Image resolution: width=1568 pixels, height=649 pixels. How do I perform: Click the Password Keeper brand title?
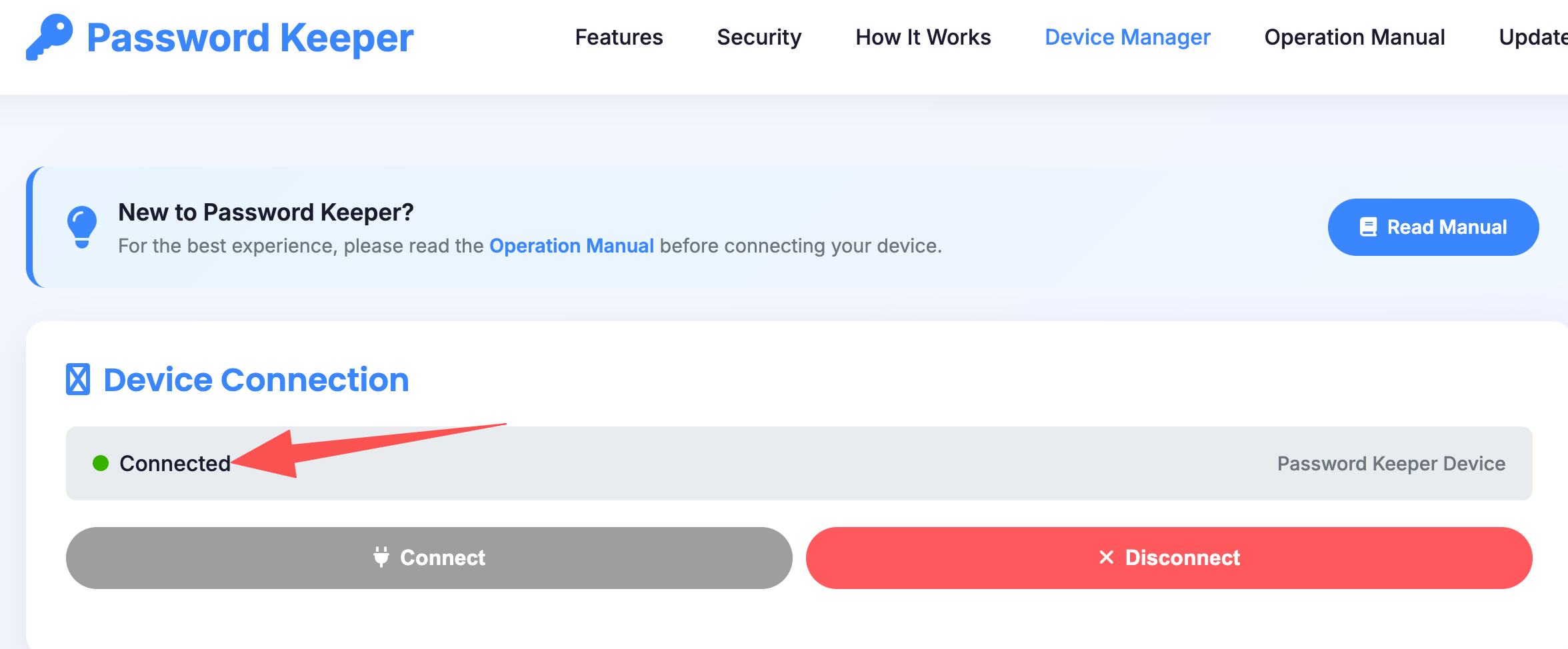pyautogui.click(x=250, y=38)
